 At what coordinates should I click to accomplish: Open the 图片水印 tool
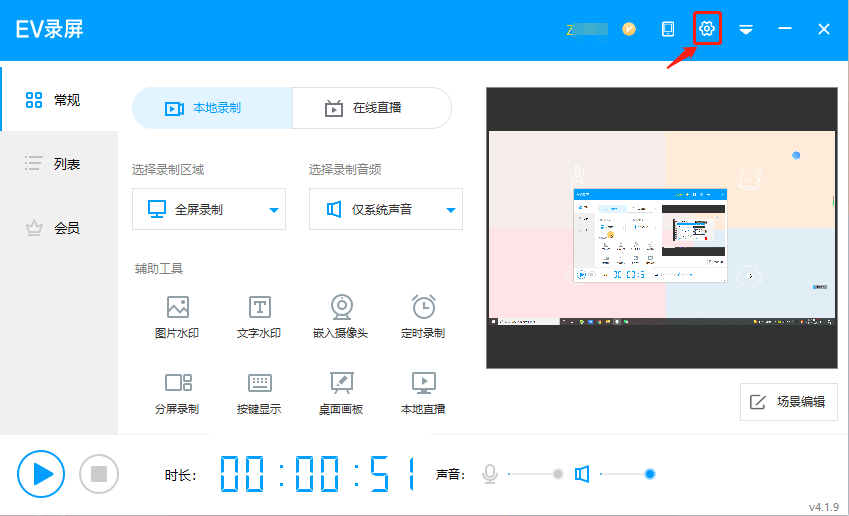pos(177,317)
